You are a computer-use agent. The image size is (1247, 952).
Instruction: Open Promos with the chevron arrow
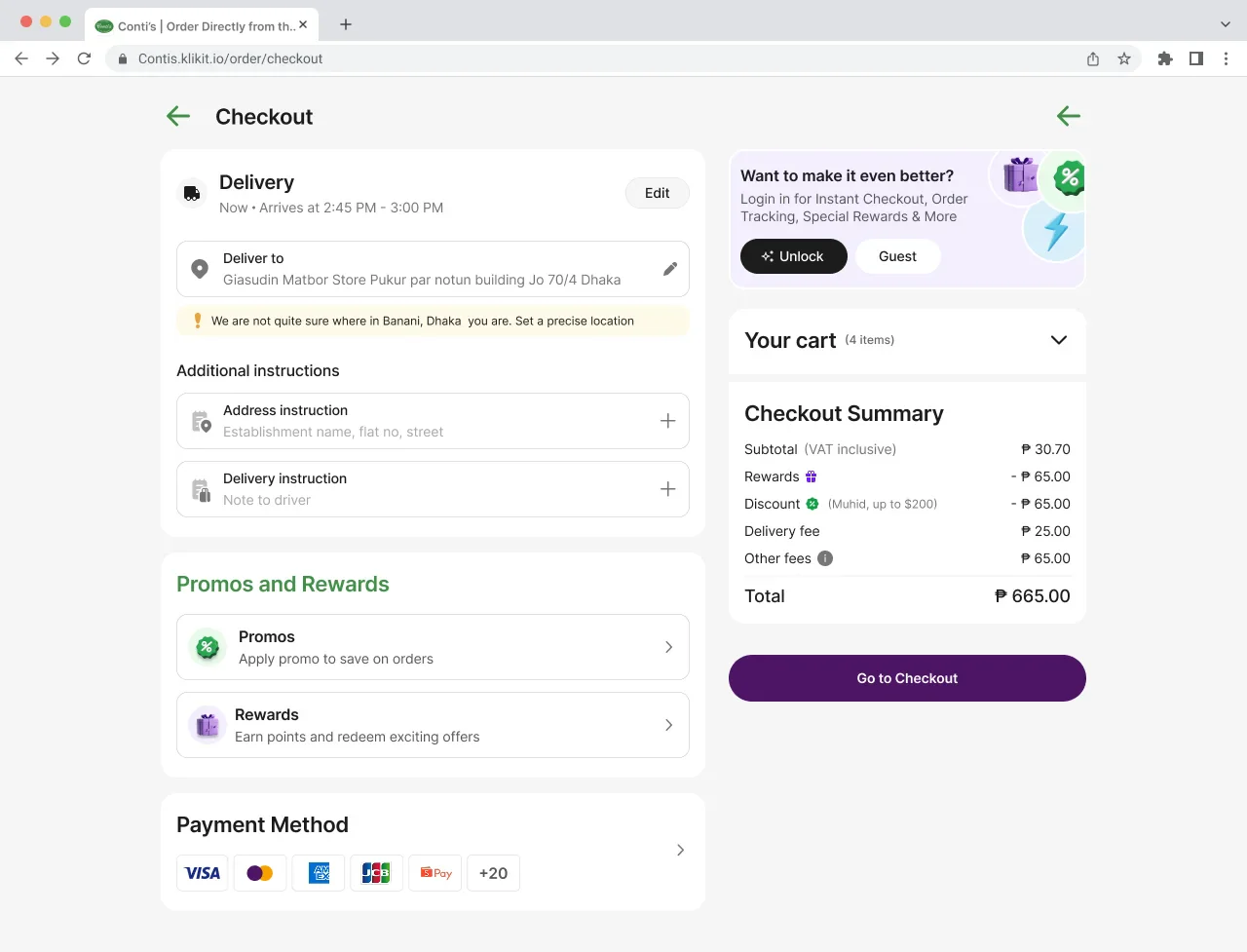pos(668,647)
